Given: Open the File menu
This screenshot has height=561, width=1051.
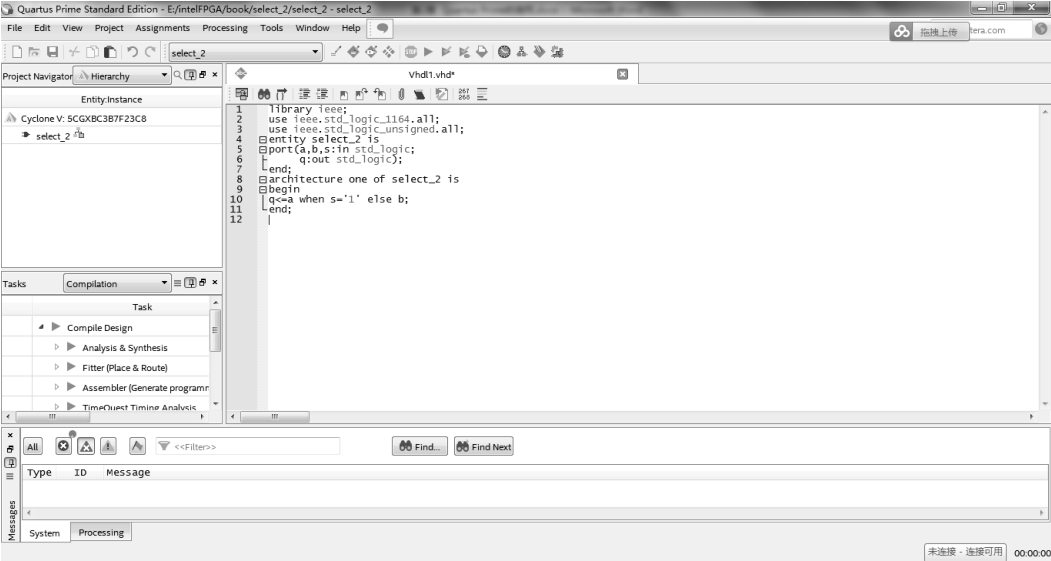Looking at the screenshot, I should click(14, 28).
